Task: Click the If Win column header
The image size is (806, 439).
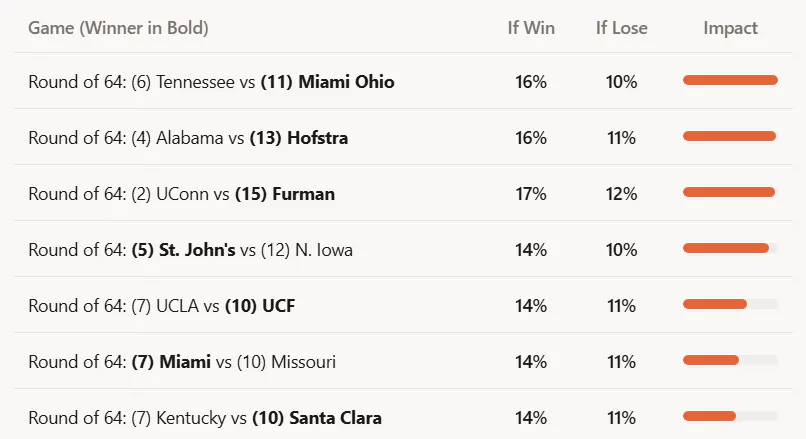Action: (x=531, y=28)
